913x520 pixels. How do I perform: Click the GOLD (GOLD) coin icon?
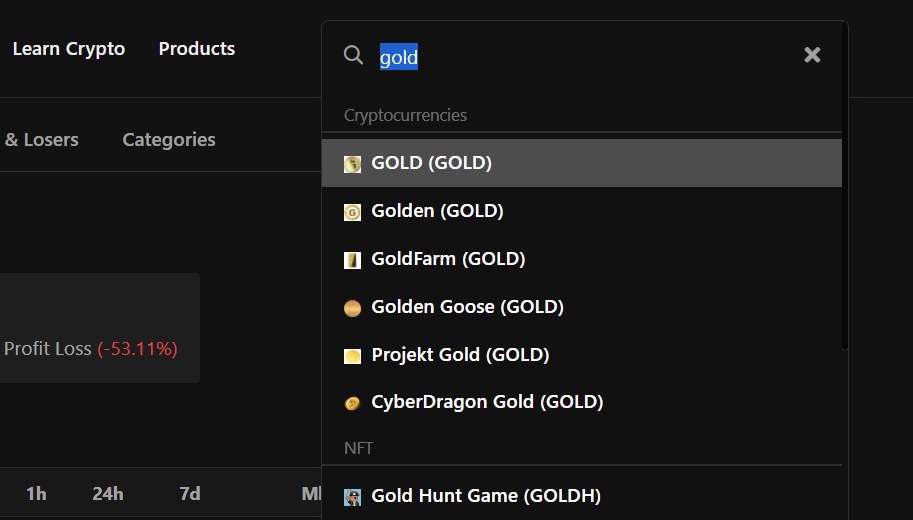352,164
